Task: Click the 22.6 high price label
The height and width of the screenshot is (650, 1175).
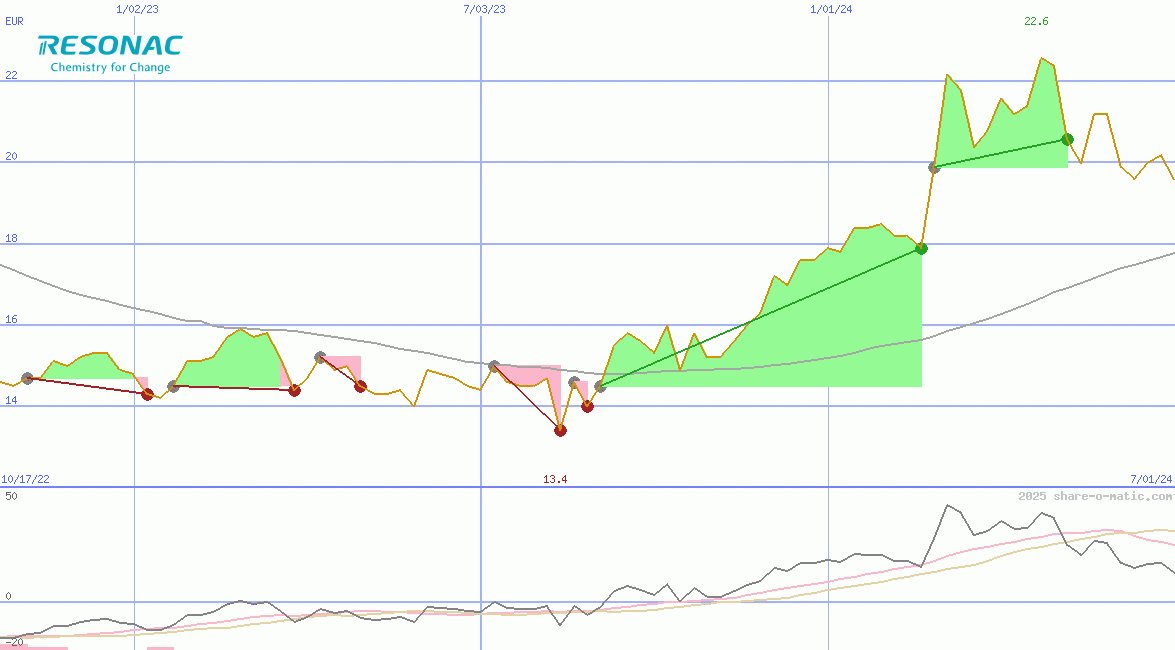Action: point(1036,21)
